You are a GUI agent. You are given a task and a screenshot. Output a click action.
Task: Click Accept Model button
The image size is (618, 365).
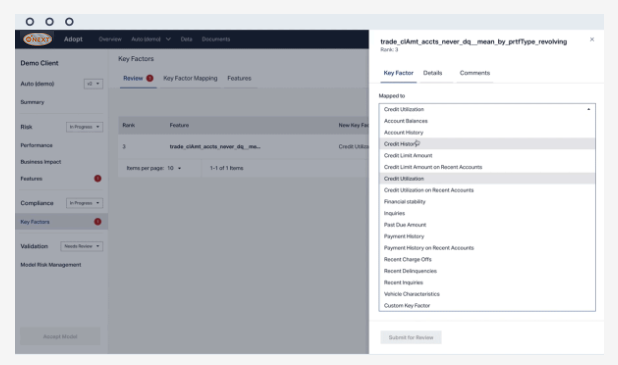[60, 336]
